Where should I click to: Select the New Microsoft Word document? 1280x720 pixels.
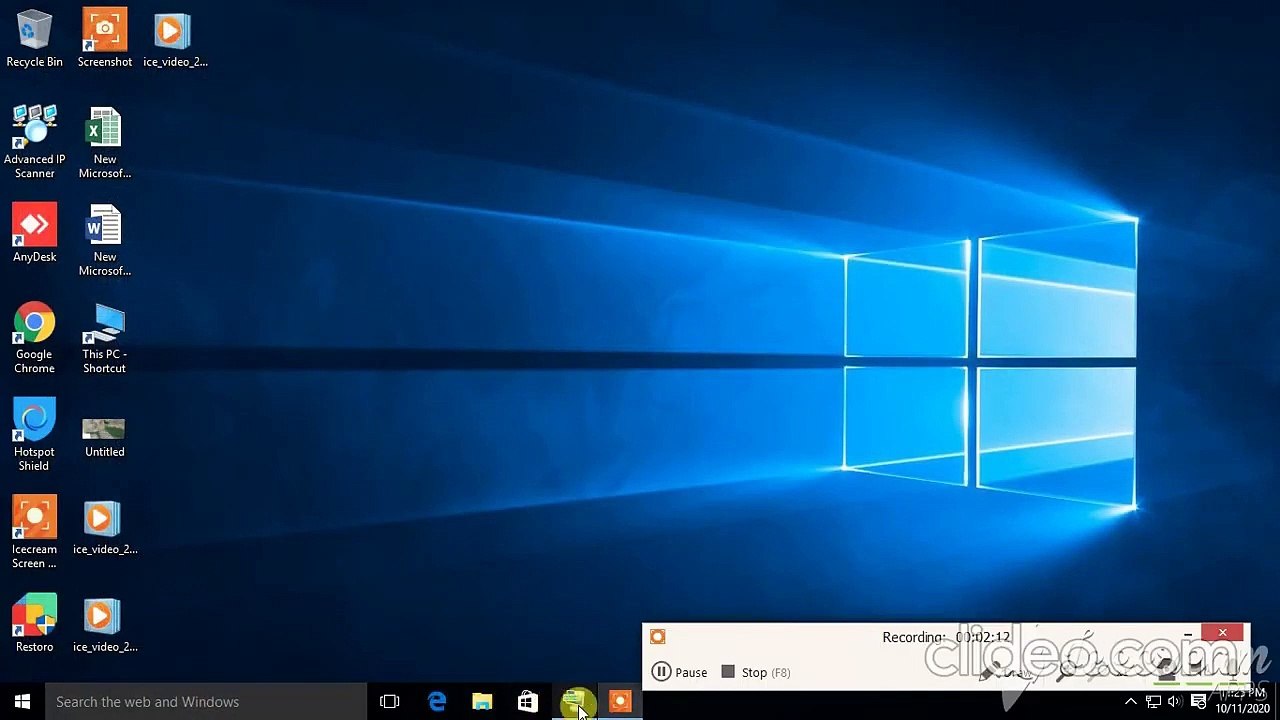click(105, 240)
